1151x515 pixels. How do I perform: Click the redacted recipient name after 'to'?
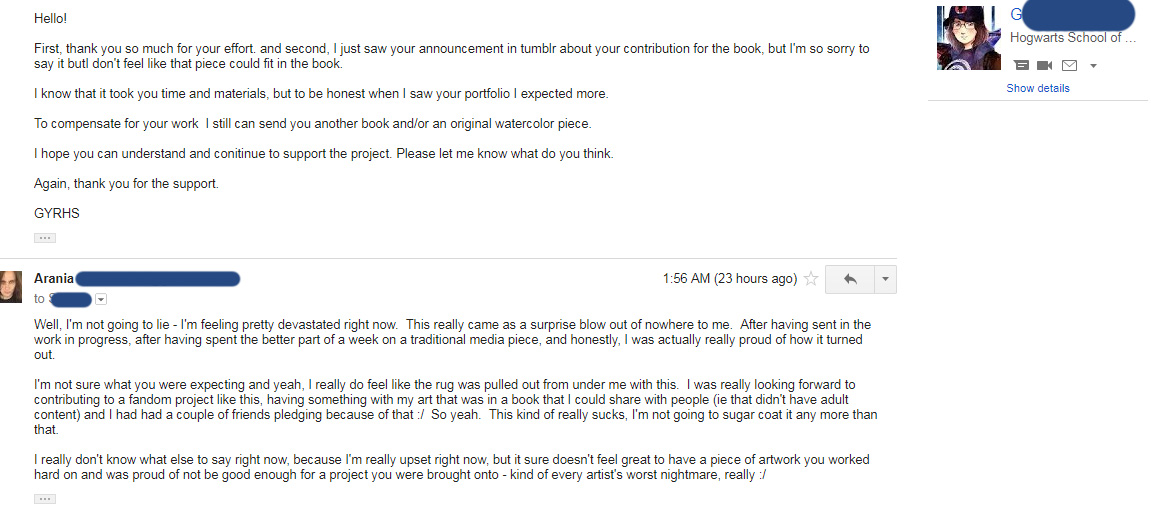click(x=70, y=299)
